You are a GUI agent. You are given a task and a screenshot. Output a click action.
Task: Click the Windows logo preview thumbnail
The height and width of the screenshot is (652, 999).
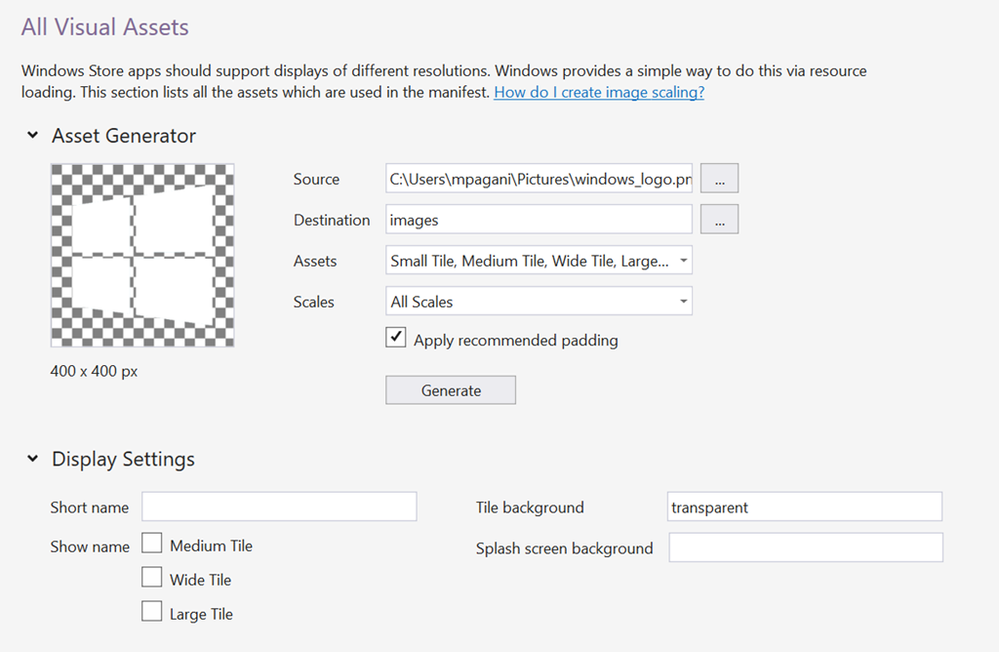(x=142, y=255)
